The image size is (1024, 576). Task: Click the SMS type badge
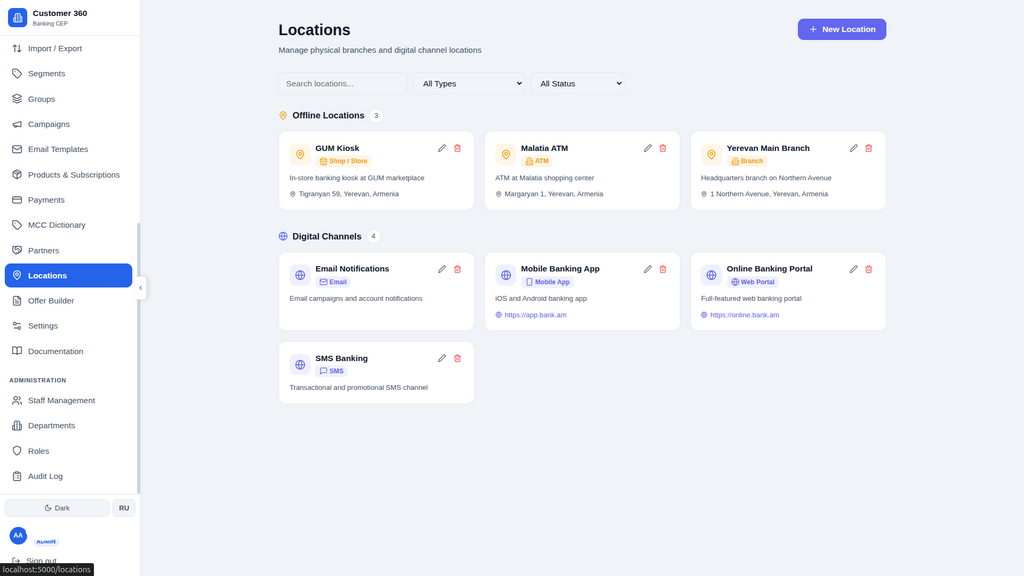coord(331,371)
